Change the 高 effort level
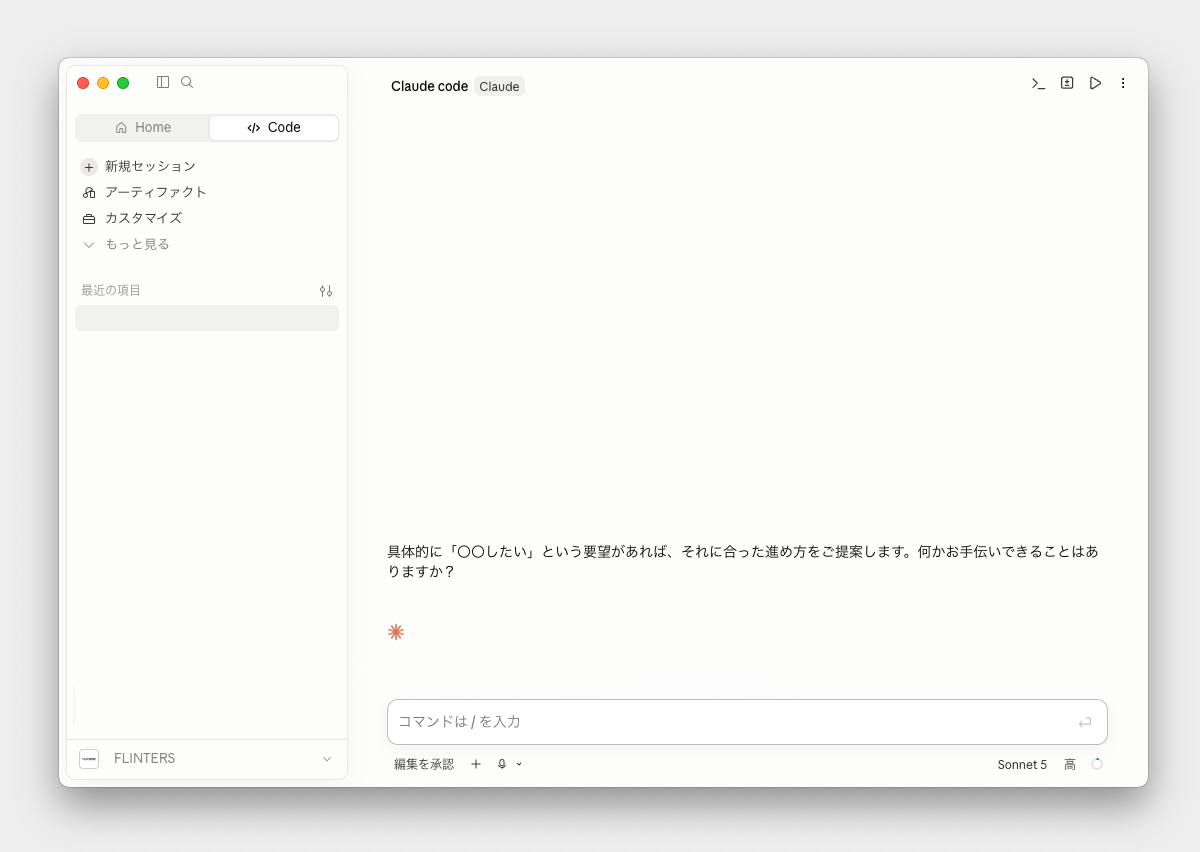 tap(1070, 764)
